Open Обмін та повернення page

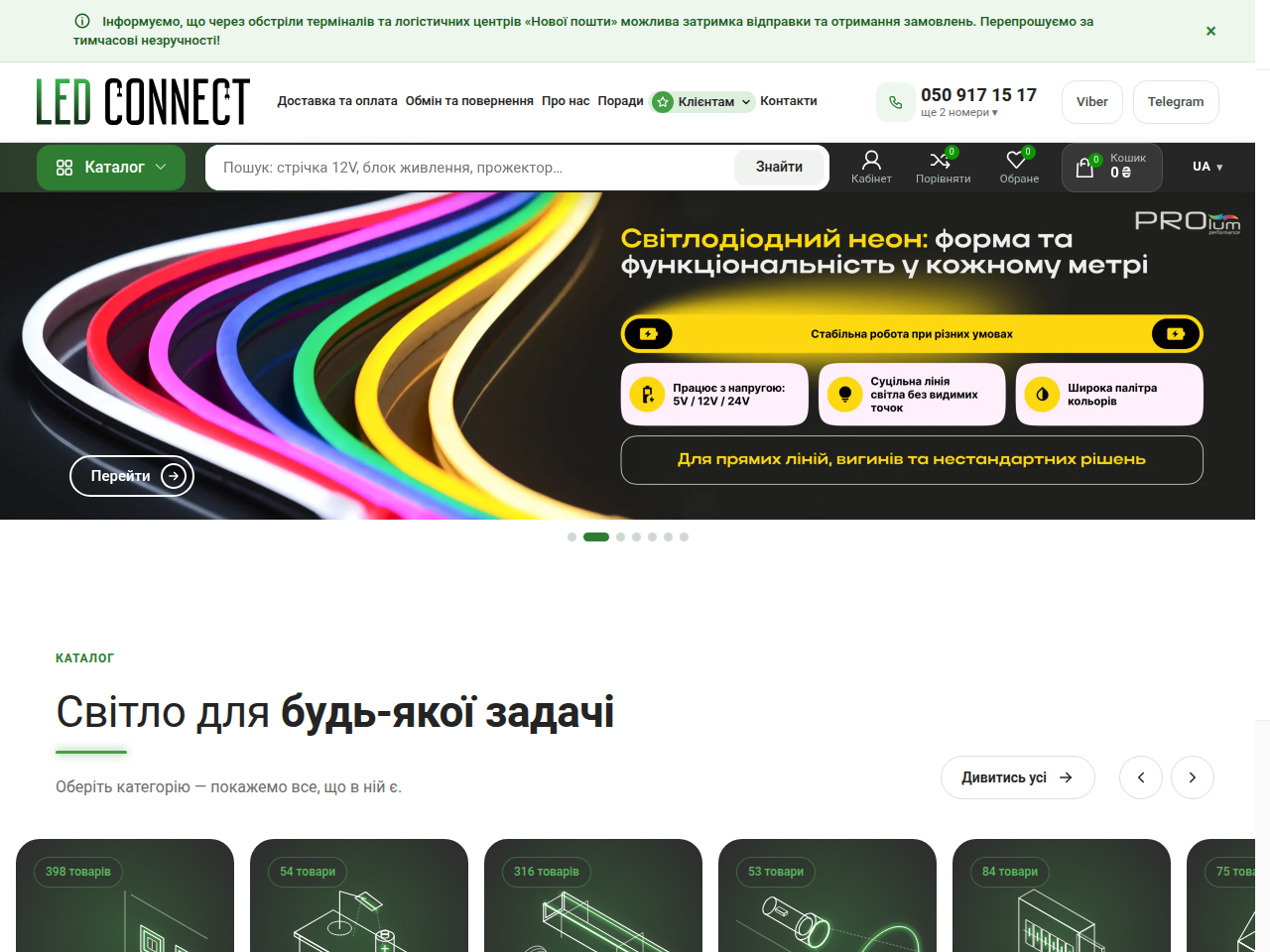469,101
